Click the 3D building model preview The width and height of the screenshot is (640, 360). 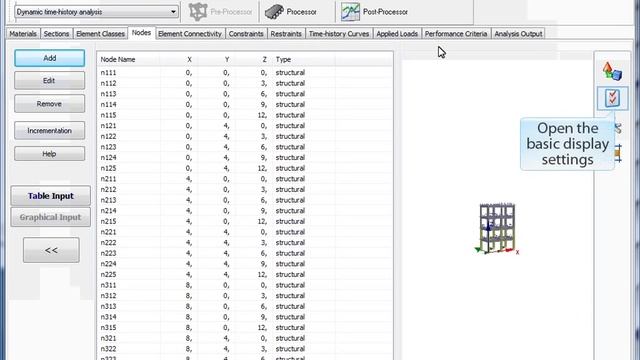(x=496, y=229)
